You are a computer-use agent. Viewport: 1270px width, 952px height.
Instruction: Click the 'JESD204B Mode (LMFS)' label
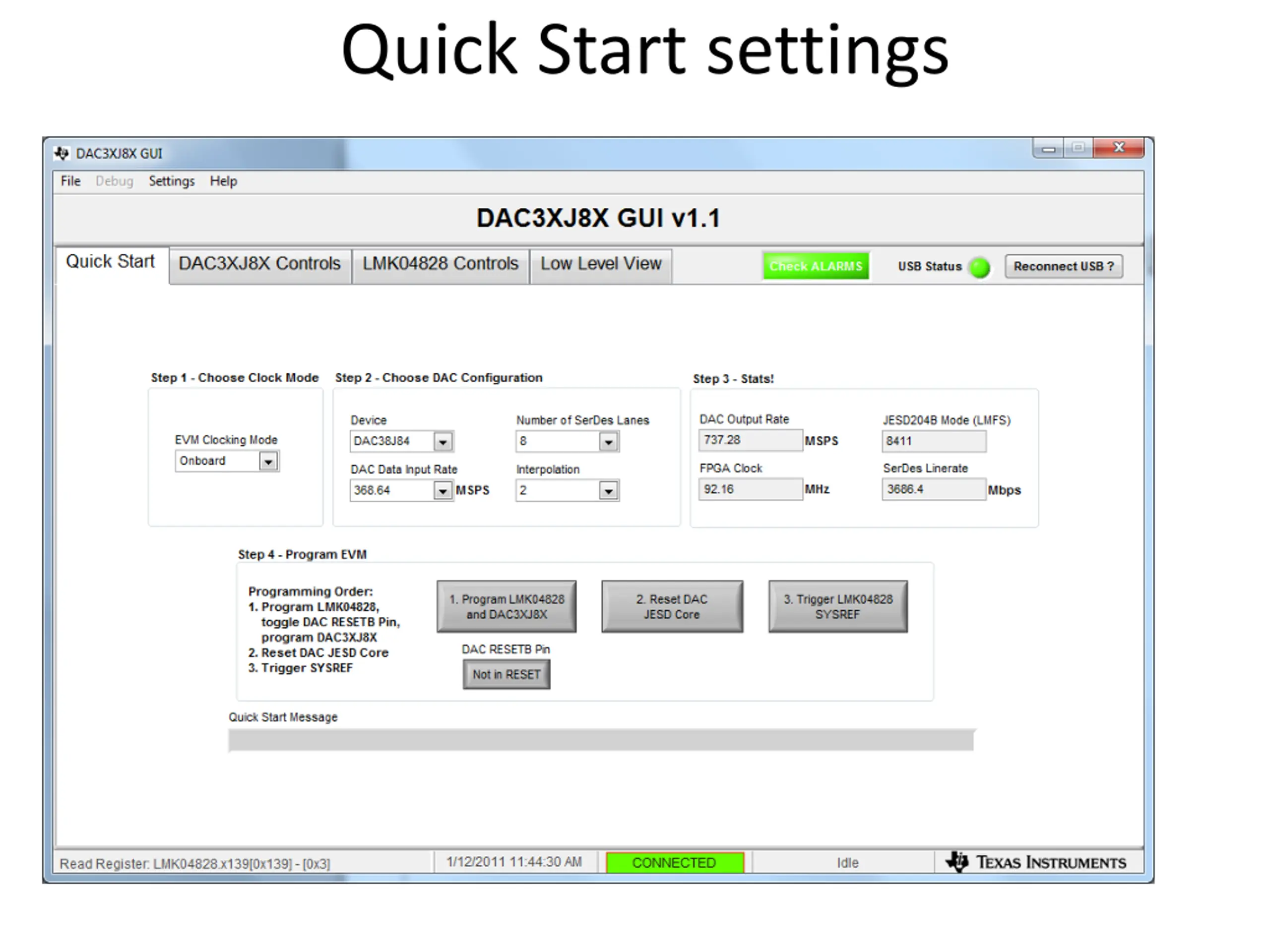(x=946, y=420)
